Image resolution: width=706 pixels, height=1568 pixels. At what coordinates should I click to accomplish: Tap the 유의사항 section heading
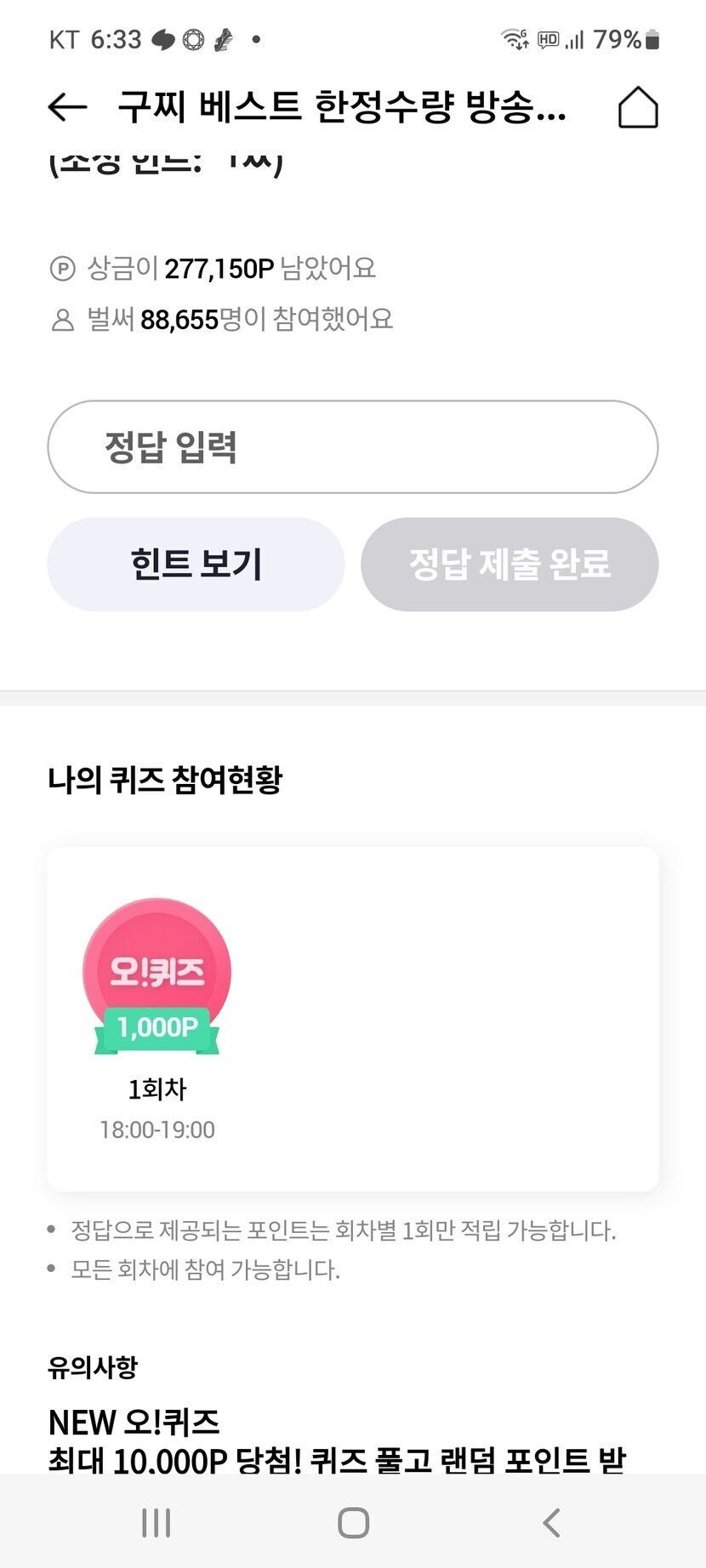pos(93,1367)
